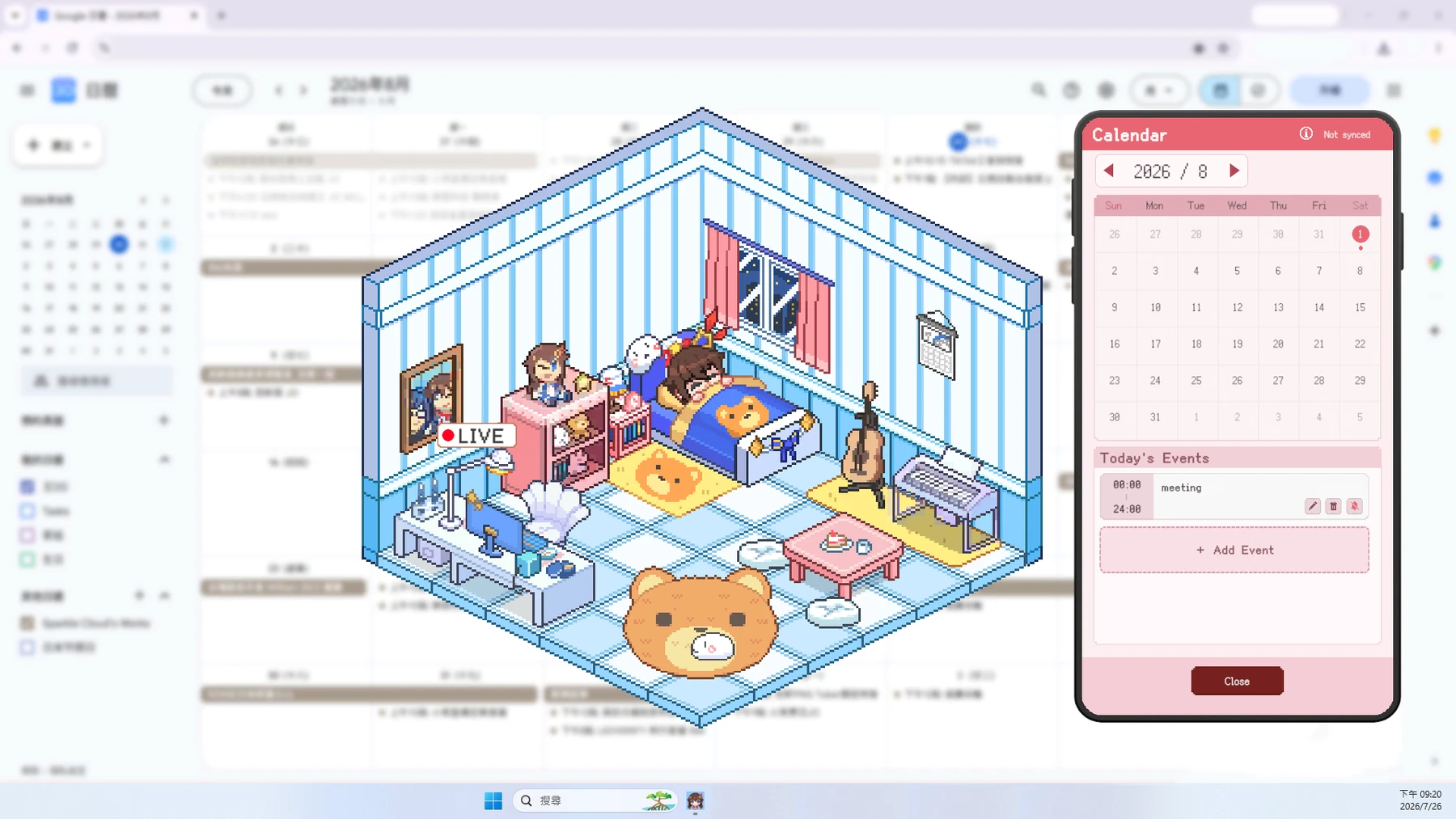
Task: Open the taskbar clock showing 09:20
Action: pyautogui.click(x=1420, y=800)
